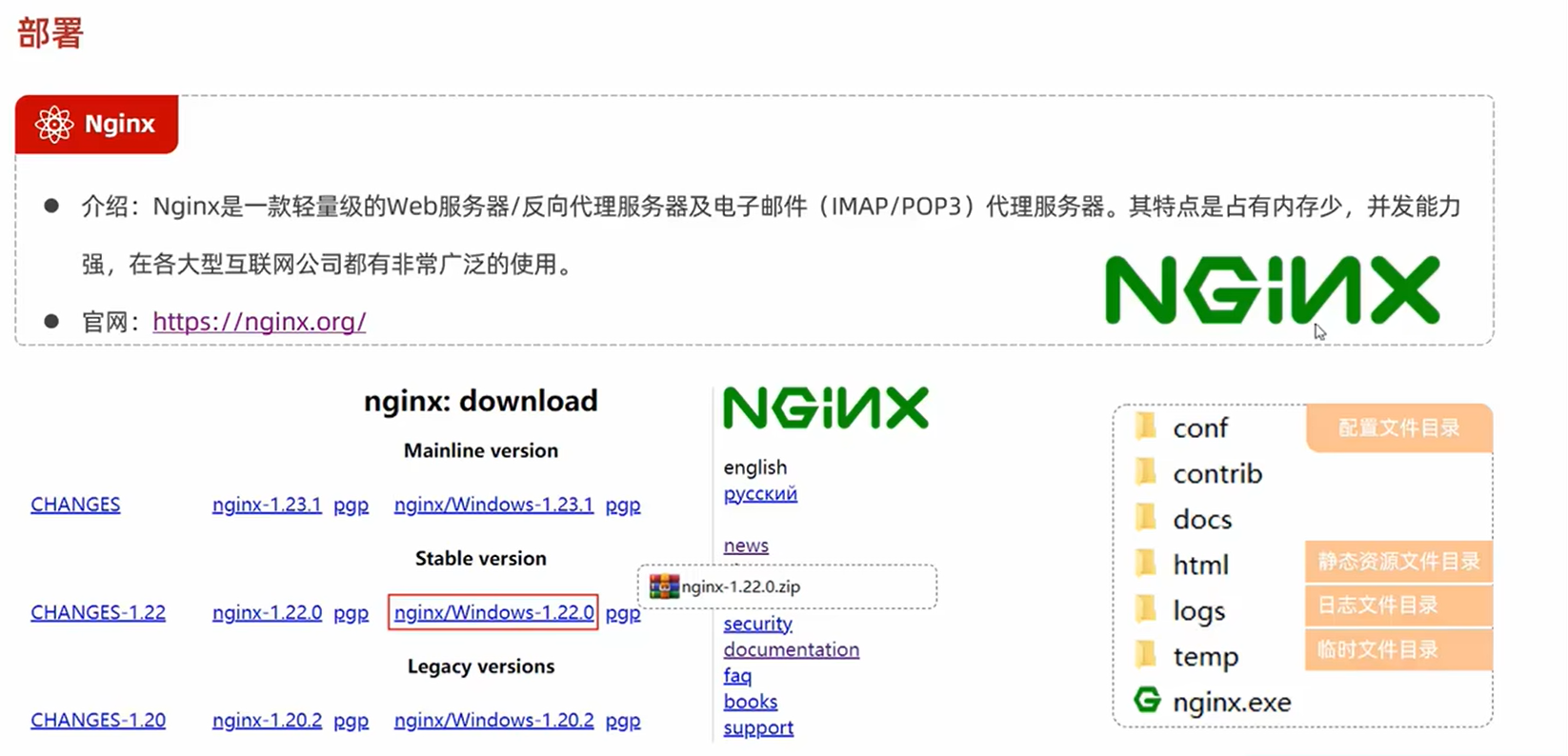Click the 配置文件目录 label
This screenshot has height=756, width=1568.
pos(1398,428)
